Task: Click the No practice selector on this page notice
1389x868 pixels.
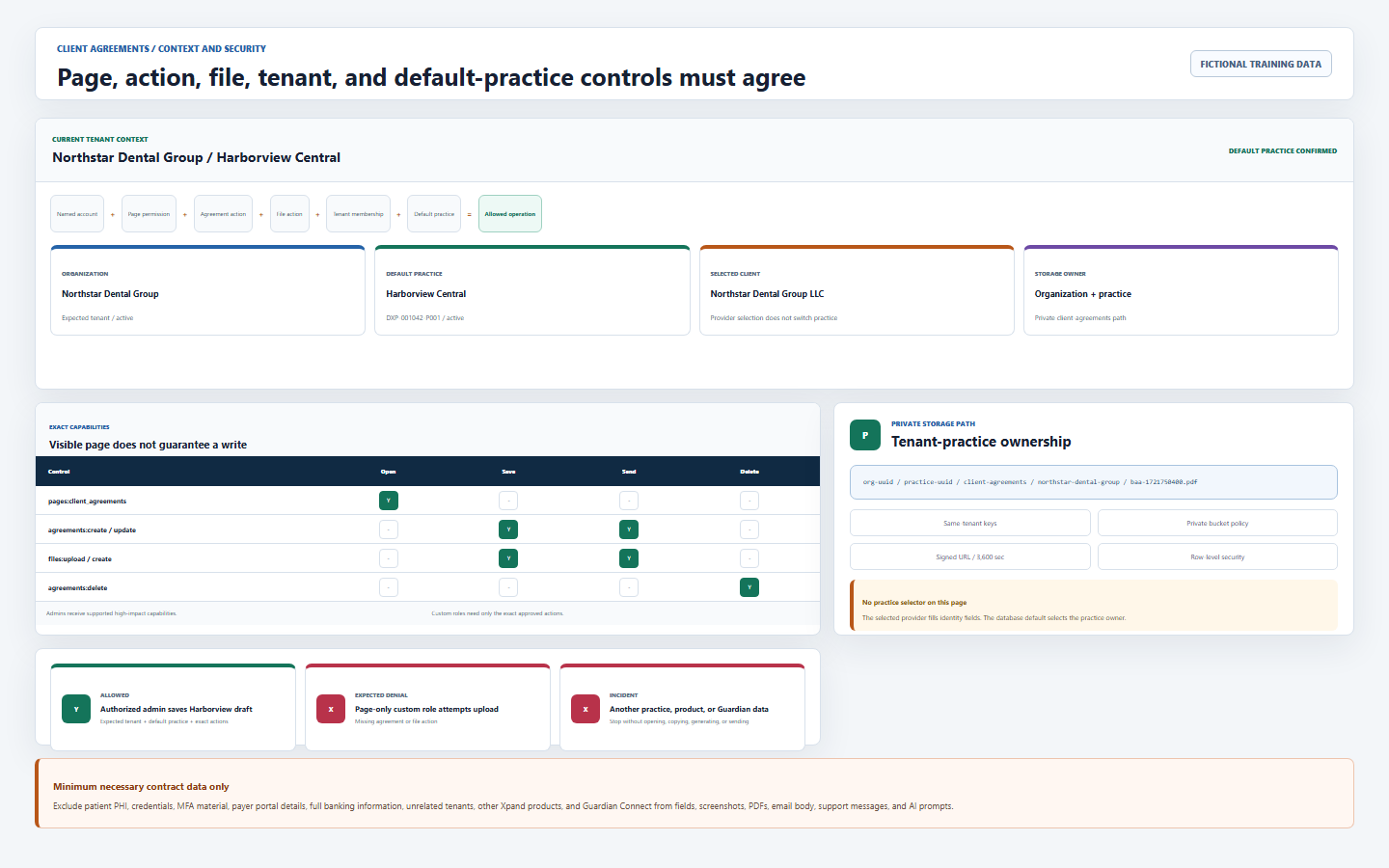Action: 1094,606
